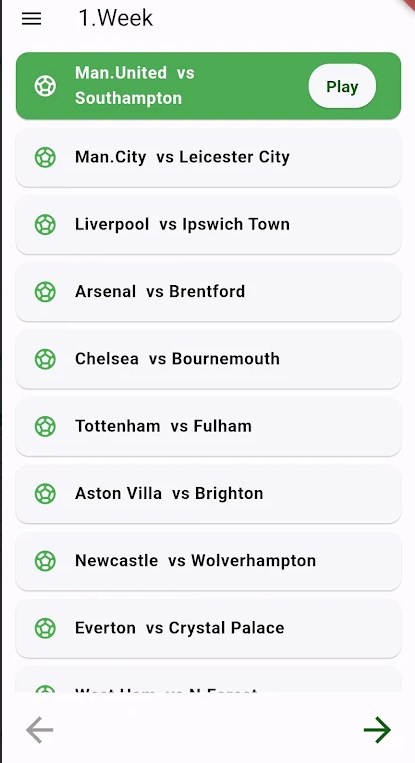Choose the Chelsea vs Bournemouth fixture

208,359
